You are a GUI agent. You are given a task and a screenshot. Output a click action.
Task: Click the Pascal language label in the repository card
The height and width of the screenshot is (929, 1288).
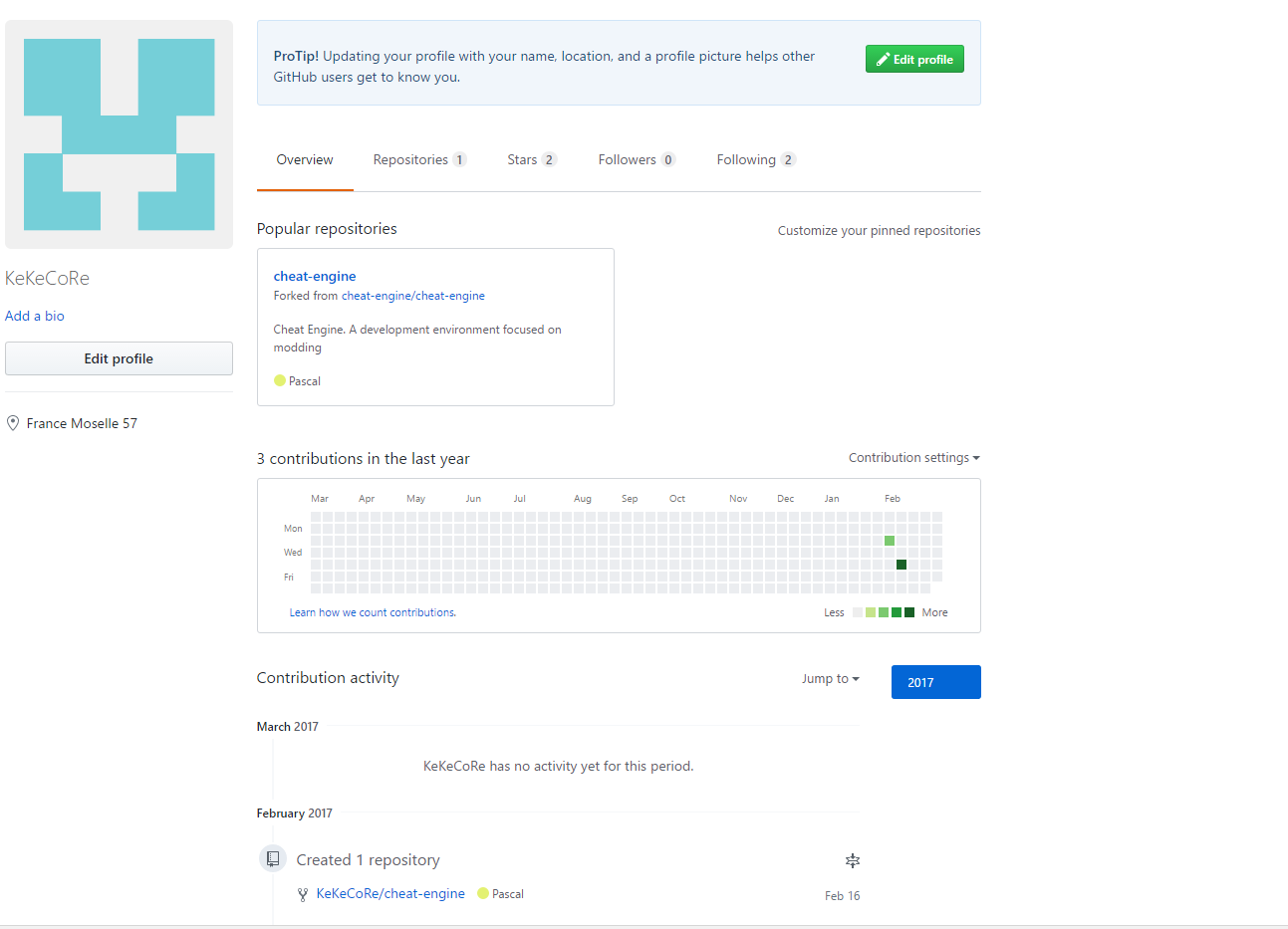(305, 381)
